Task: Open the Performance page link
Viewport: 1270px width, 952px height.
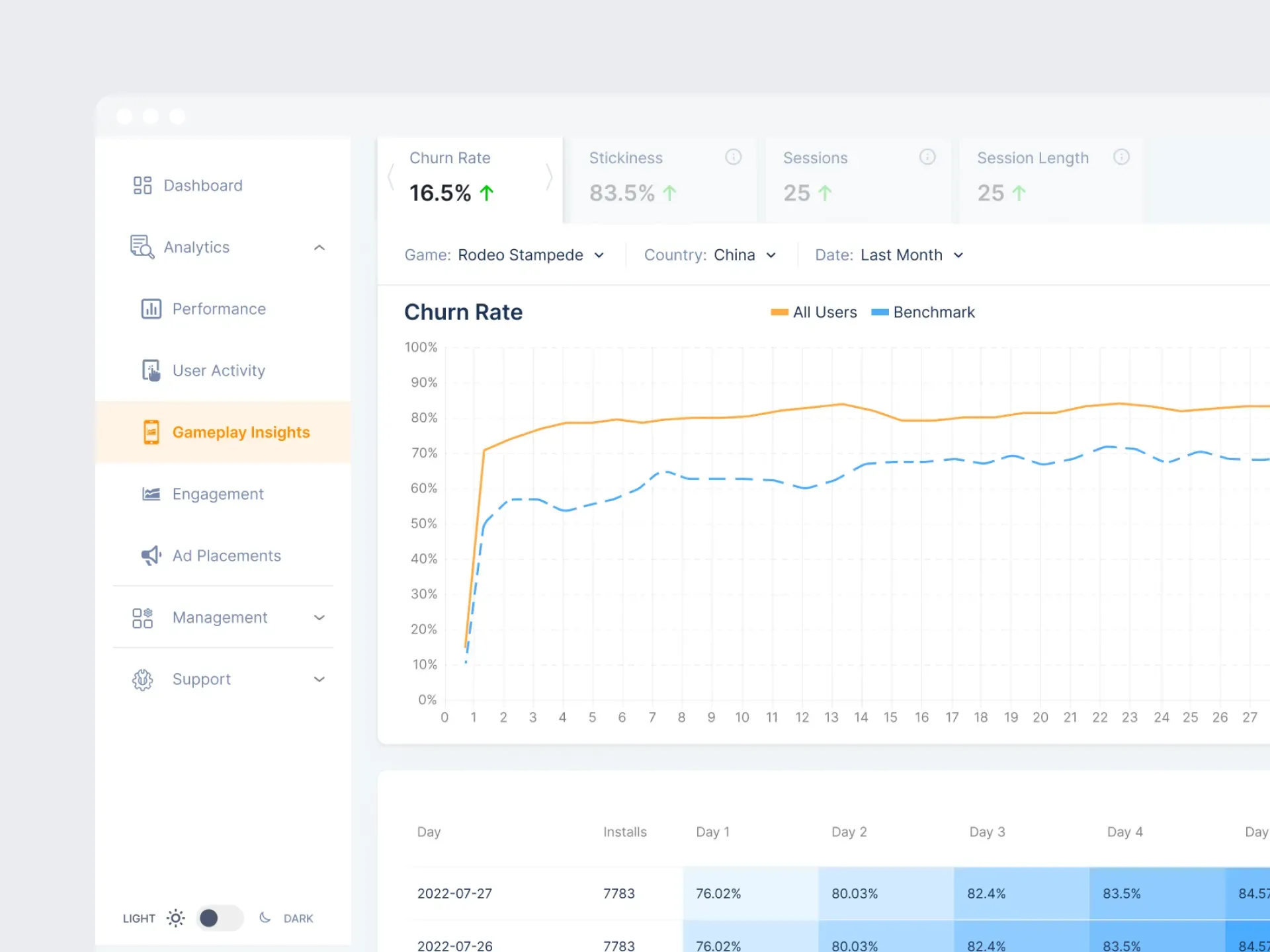Action: [x=219, y=309]
